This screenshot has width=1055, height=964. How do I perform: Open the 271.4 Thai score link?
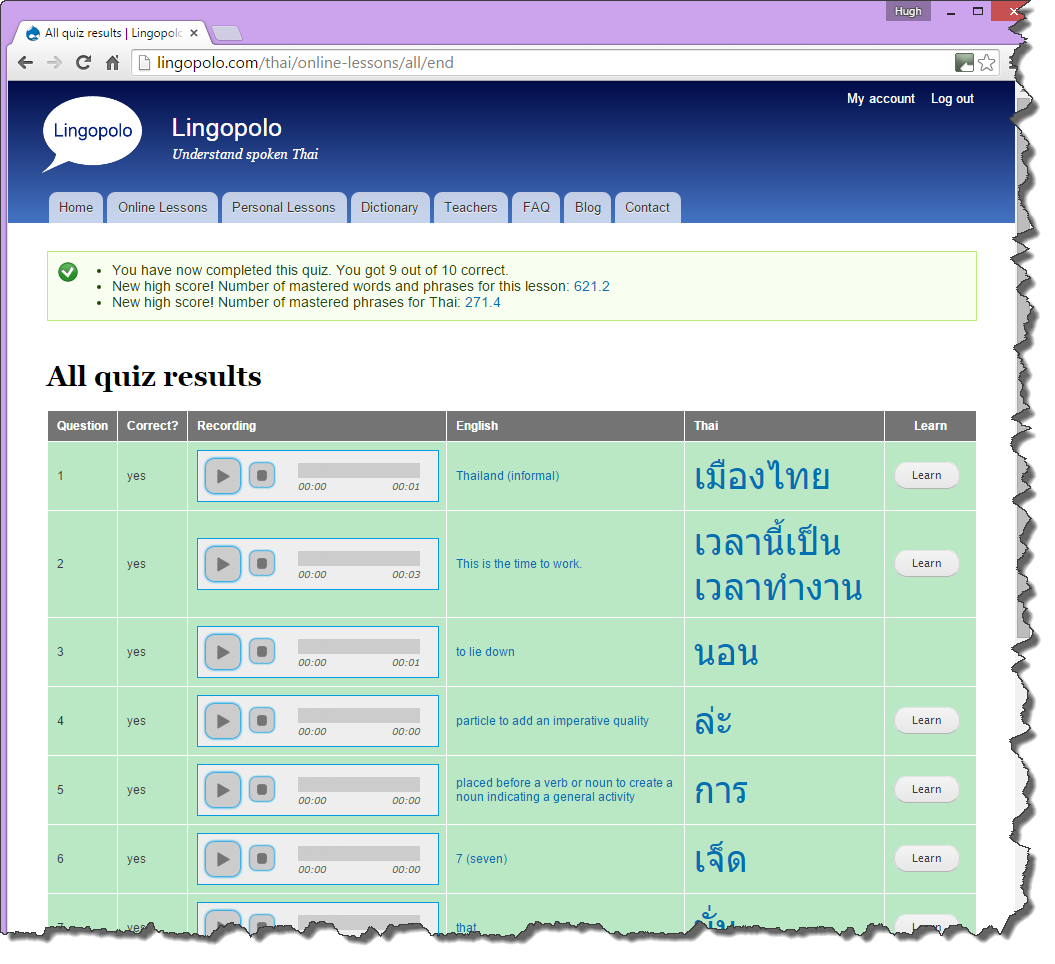click(x=482, y=302)
